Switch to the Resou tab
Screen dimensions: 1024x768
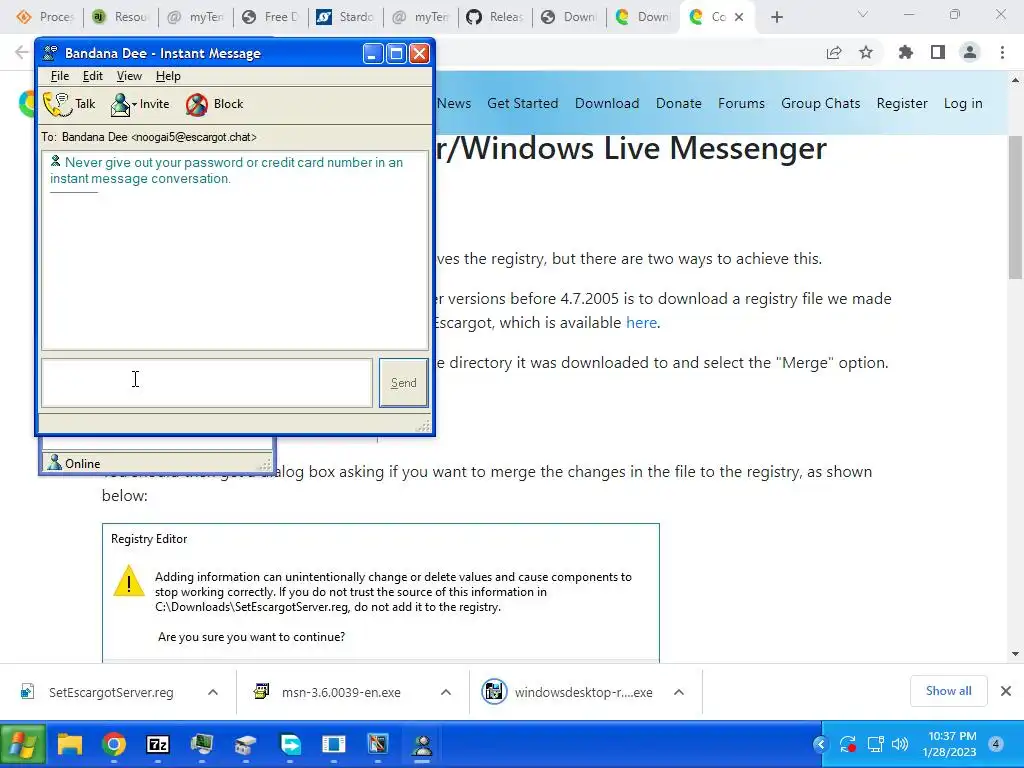coord(121,17)
